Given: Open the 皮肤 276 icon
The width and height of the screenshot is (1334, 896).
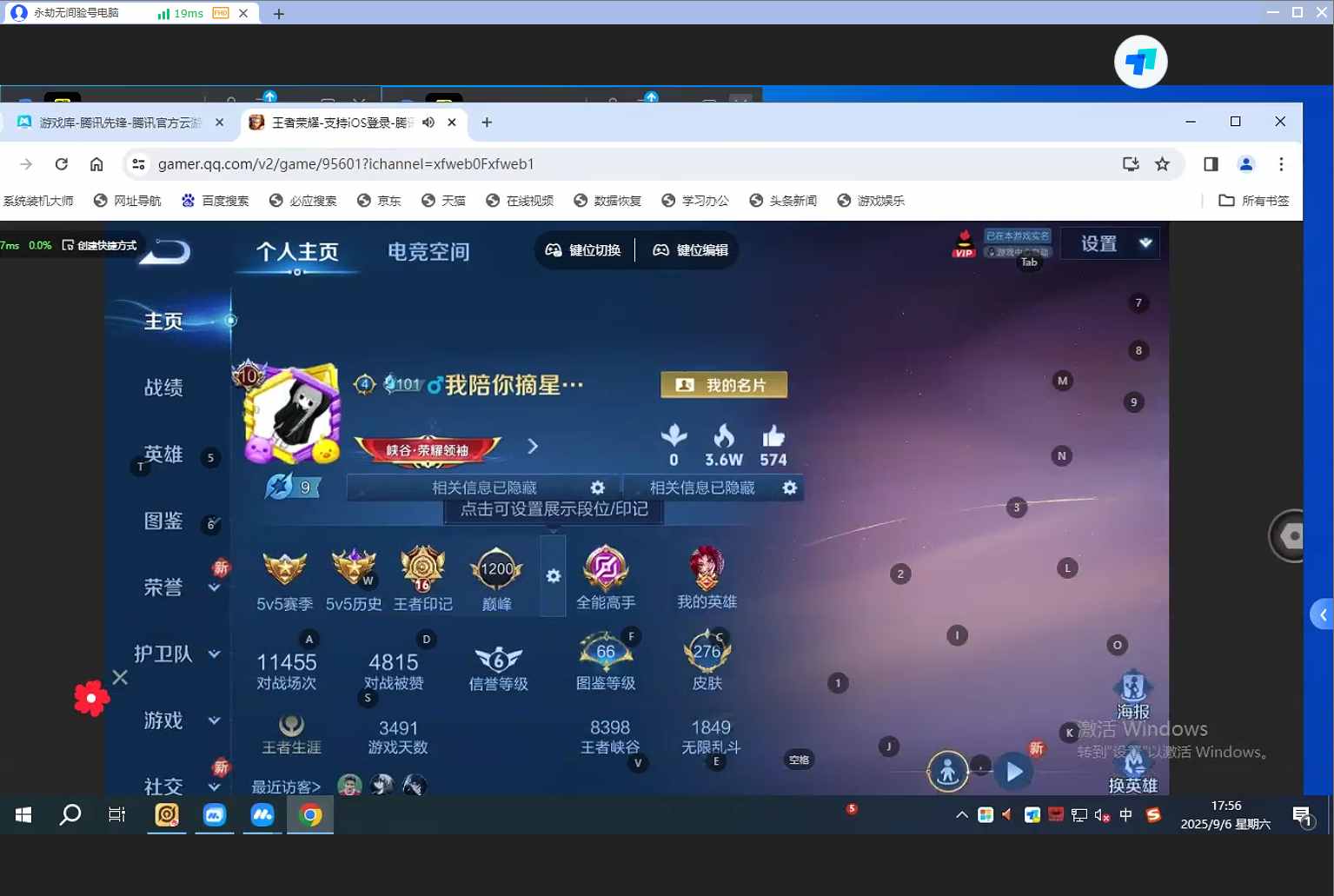Looking at the screenshot, I should pyautogui.click(x=707, y=652).
